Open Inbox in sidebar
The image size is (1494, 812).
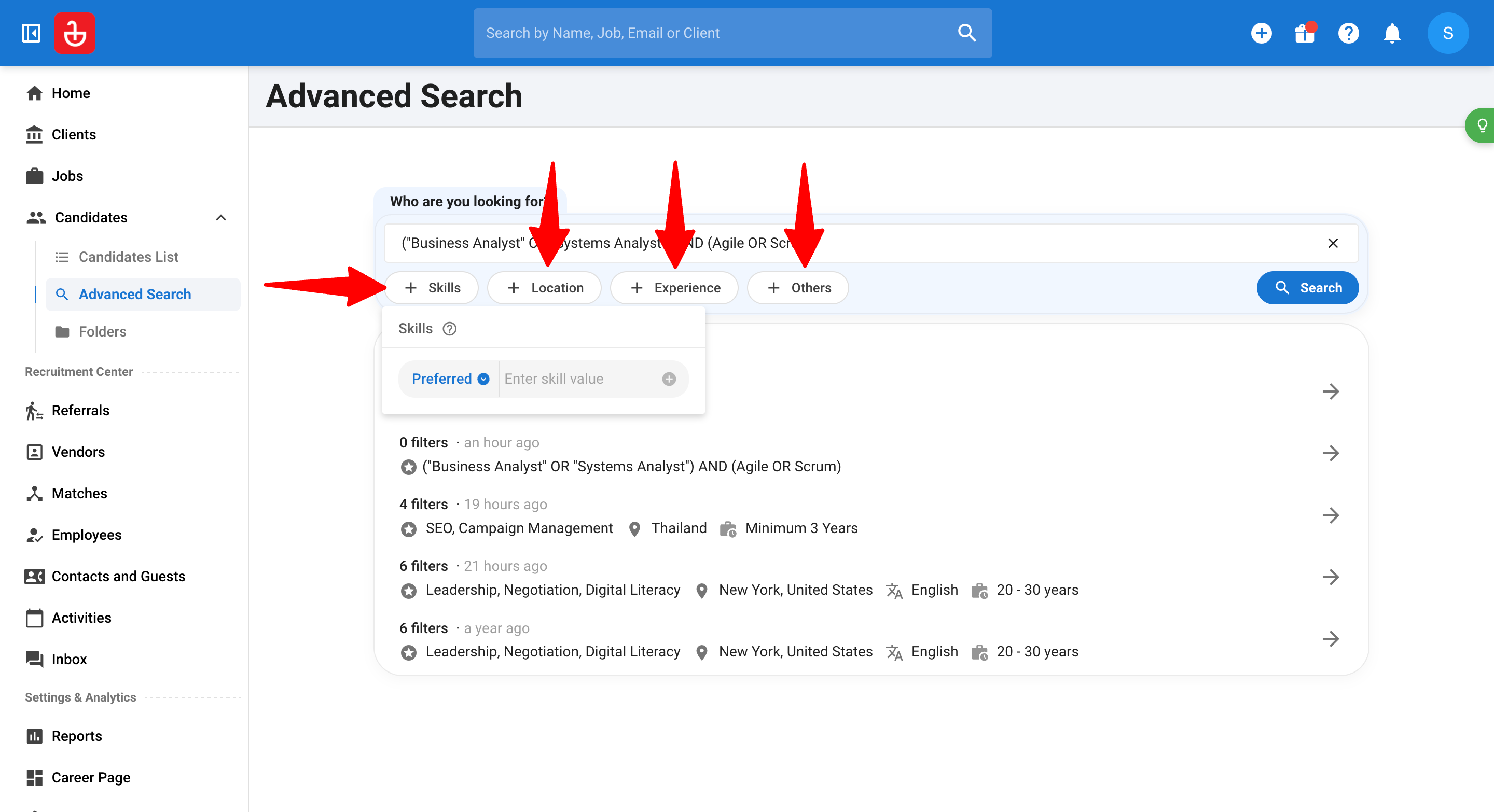tap(69, 659)
